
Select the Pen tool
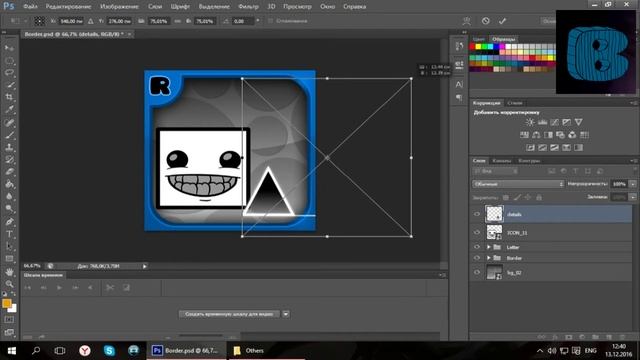tap(9, 222)
